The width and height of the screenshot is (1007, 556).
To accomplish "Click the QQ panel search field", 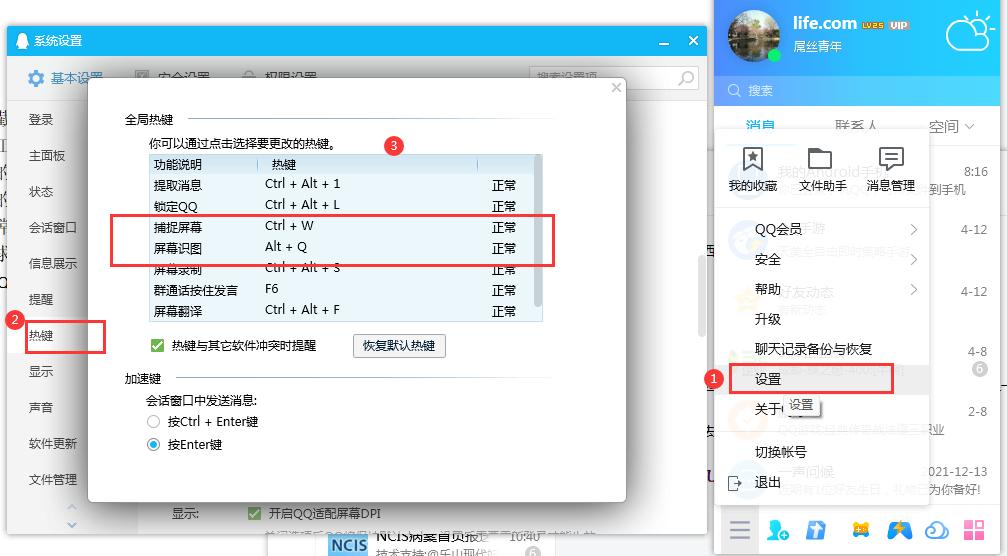I will [x=857, y=91].
